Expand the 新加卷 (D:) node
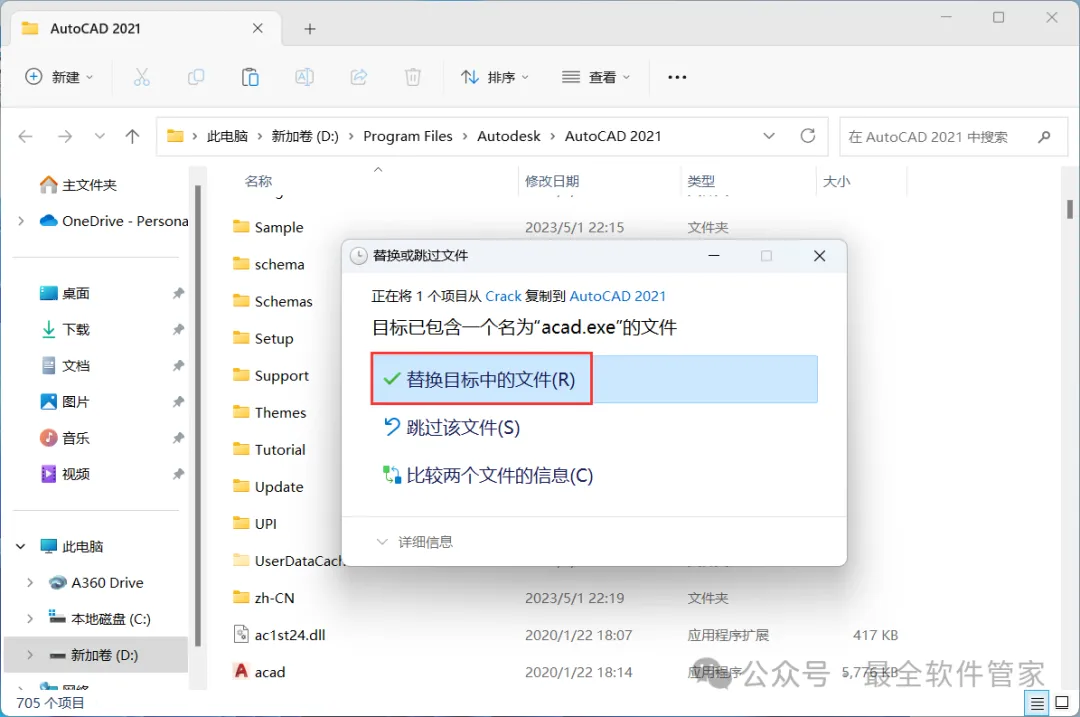The height and width of the screenshot is (717, 1080). coord(30,655)
